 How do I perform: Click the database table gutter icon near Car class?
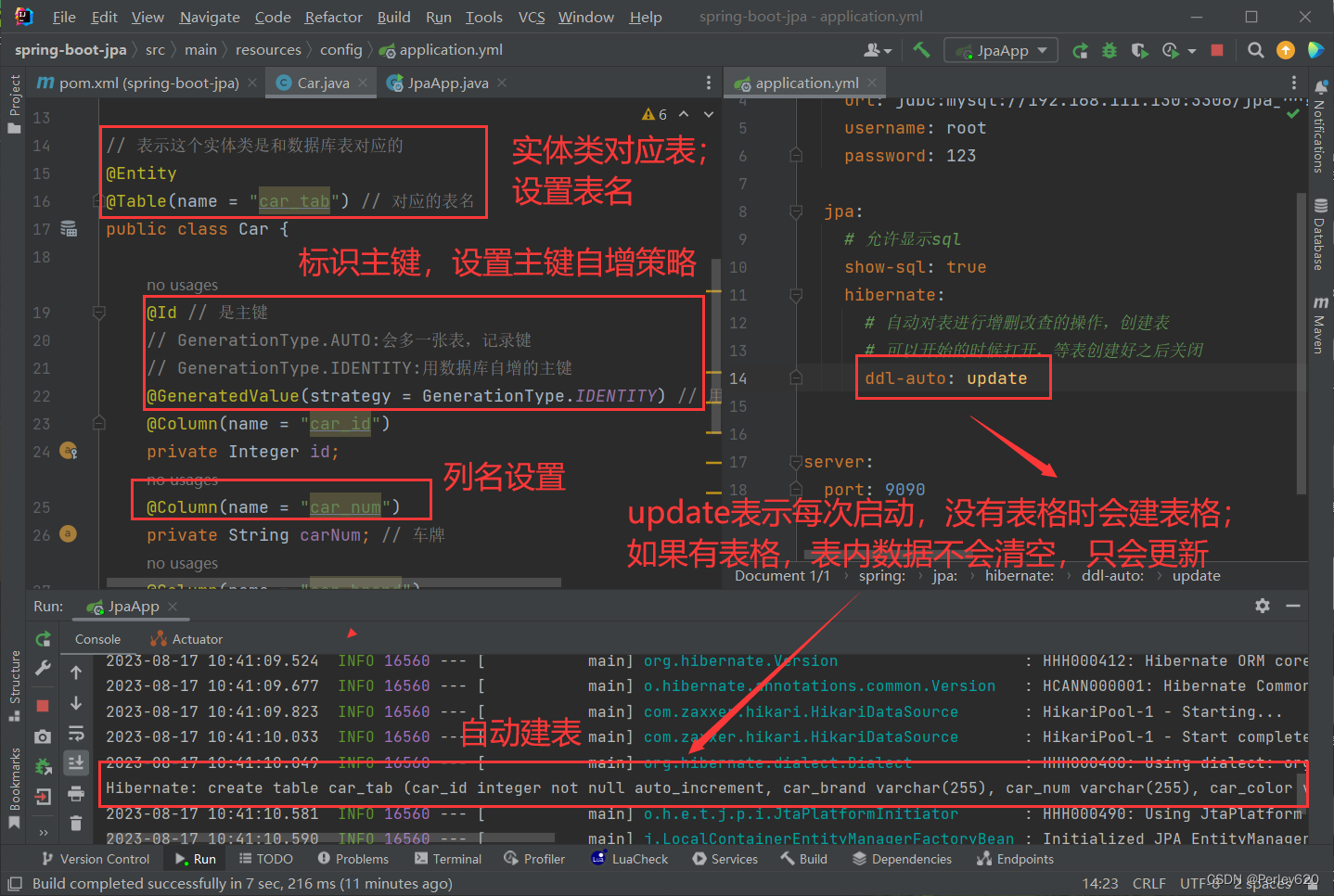tap(69, 228)
